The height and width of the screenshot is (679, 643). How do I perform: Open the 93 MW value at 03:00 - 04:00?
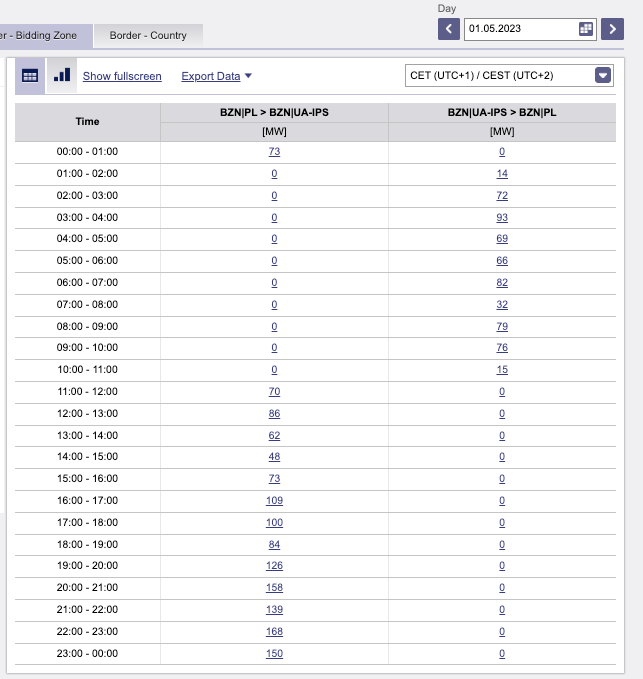pyautogui.click(x=502, y=217)
